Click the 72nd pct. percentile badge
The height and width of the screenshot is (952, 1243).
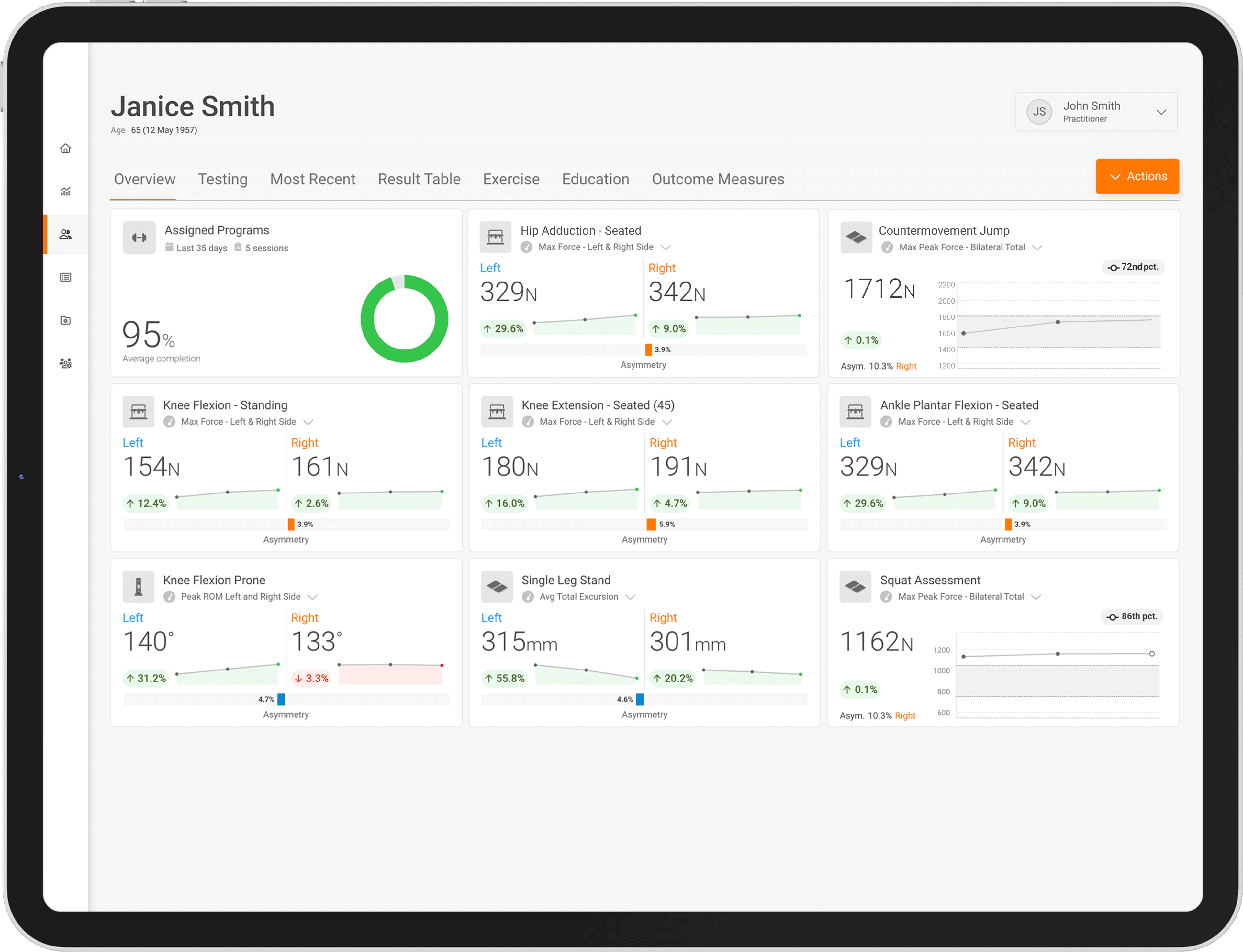[x=1133, y=268]
